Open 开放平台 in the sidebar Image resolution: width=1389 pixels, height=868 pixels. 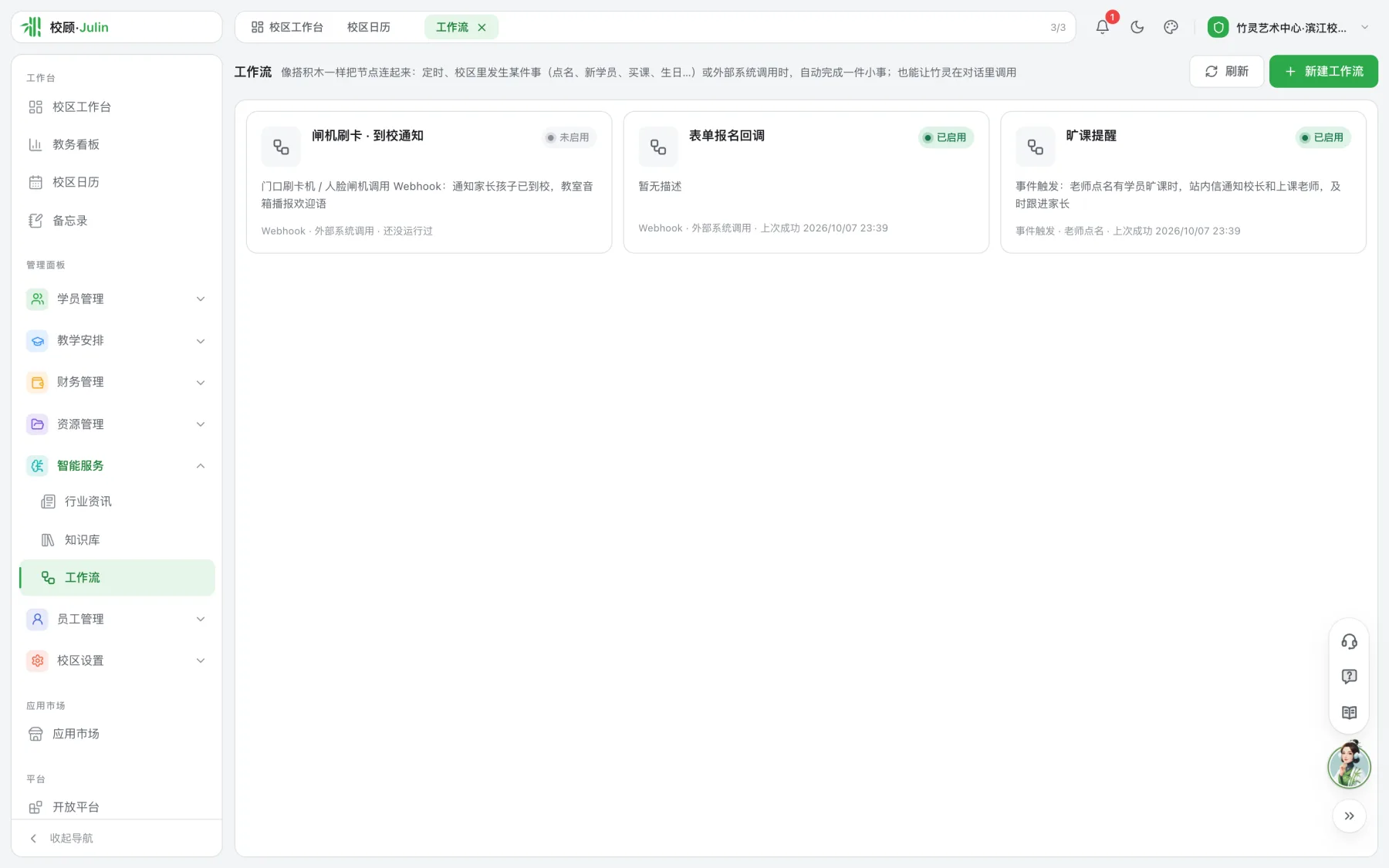tap(117, 807)
